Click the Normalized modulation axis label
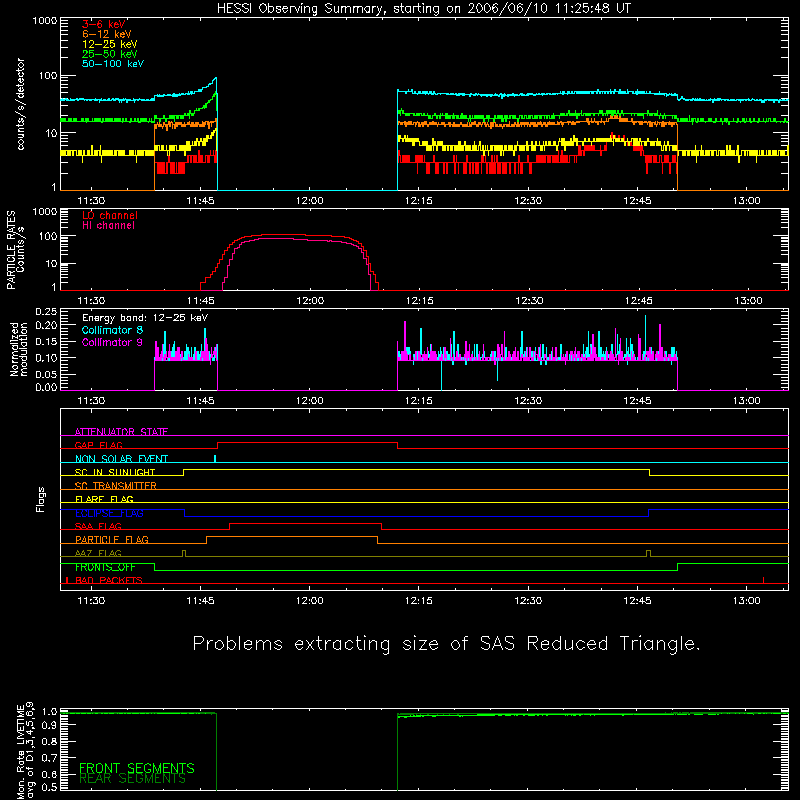This screenshot has height=800, width=800. (x=19, y=349)
